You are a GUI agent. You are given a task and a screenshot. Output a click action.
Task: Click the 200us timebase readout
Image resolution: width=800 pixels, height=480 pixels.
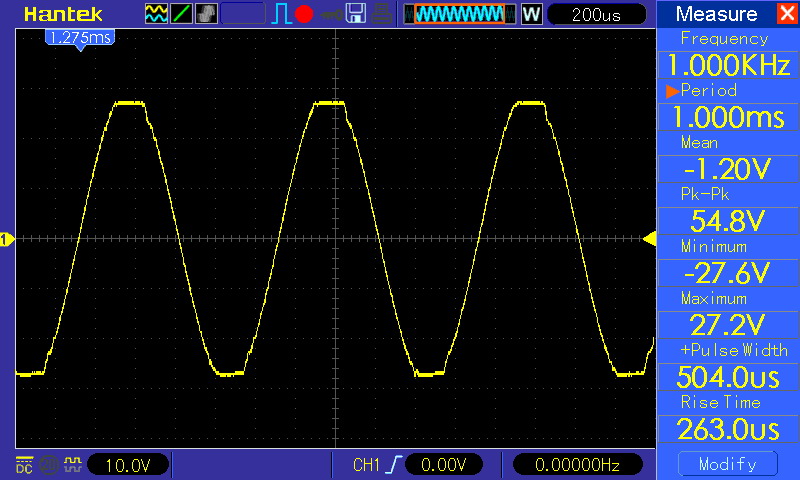(x=596, y=14)
